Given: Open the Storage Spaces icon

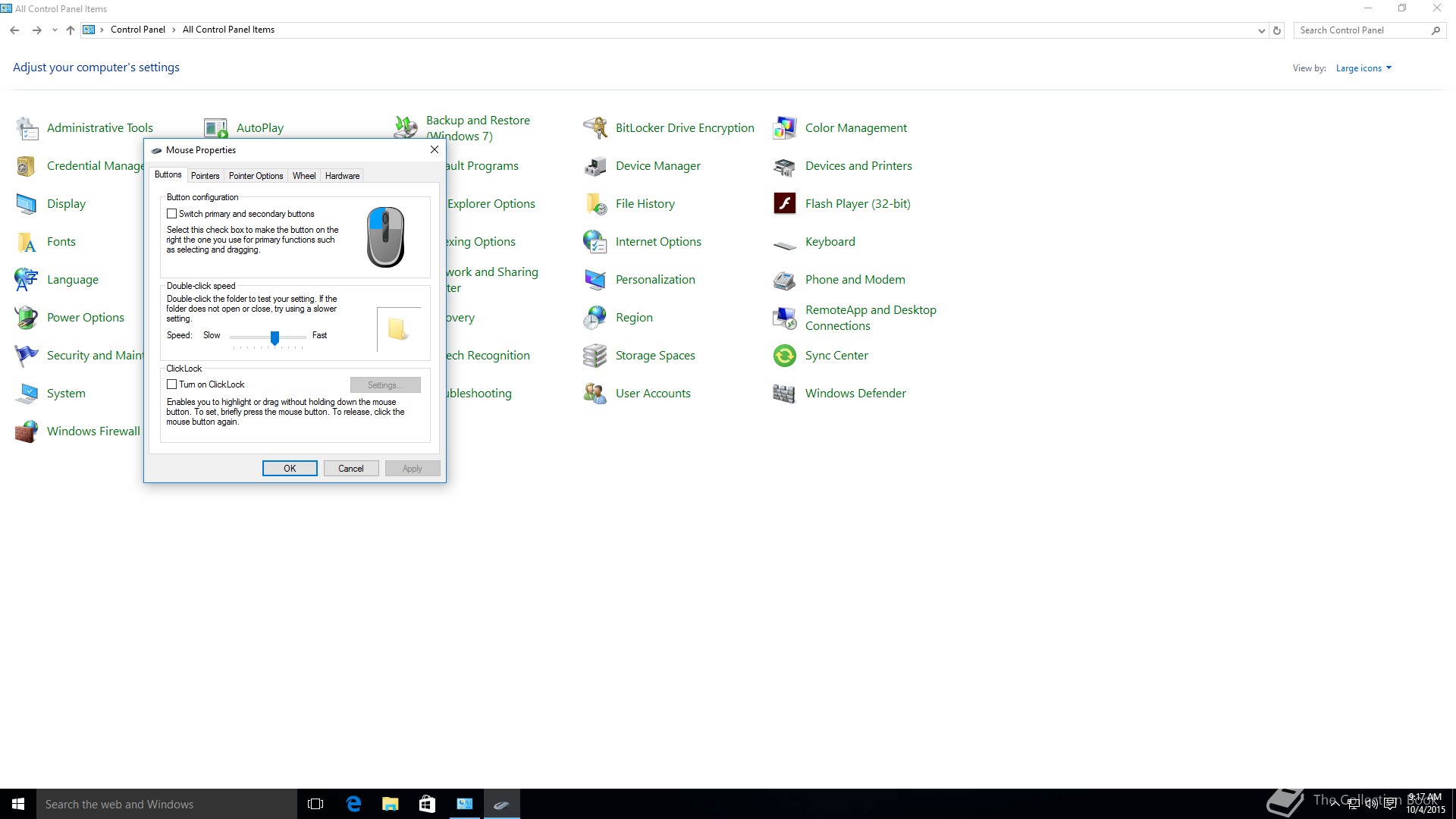Looking at the screenshot, I should (x=595, y=356).
